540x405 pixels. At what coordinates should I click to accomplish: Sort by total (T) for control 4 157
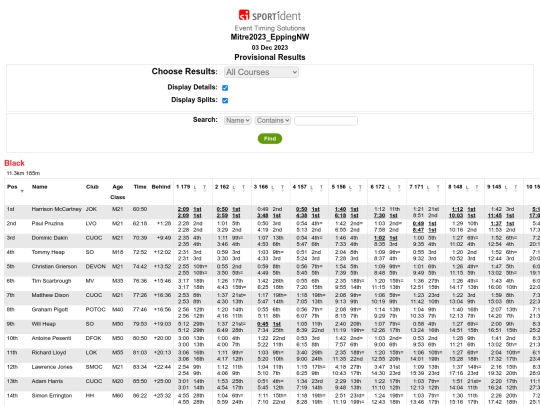coord(321,187)
